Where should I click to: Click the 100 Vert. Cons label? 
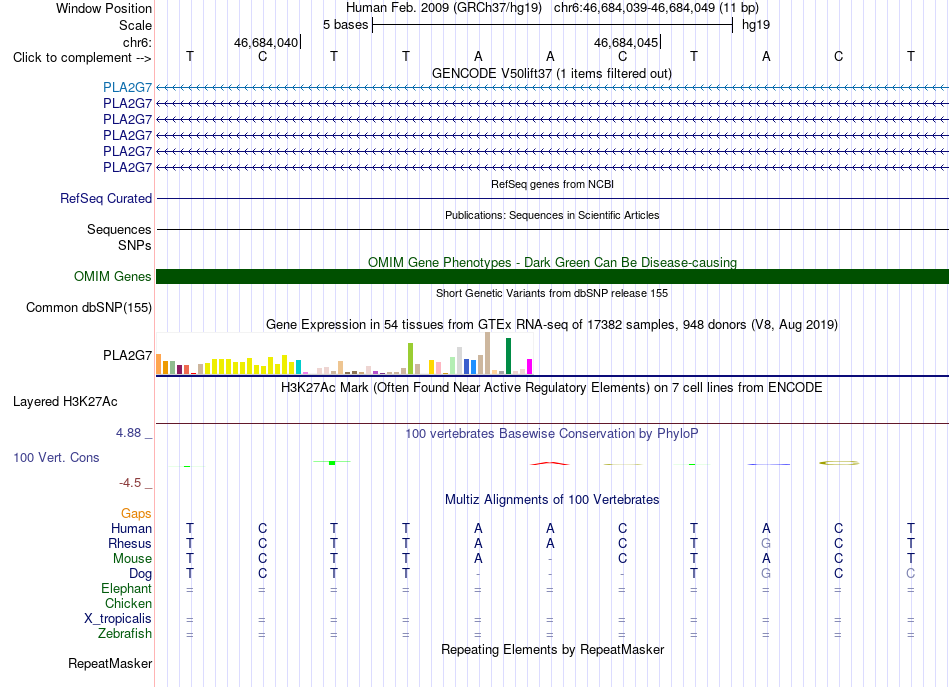click(x=56, y=457)
